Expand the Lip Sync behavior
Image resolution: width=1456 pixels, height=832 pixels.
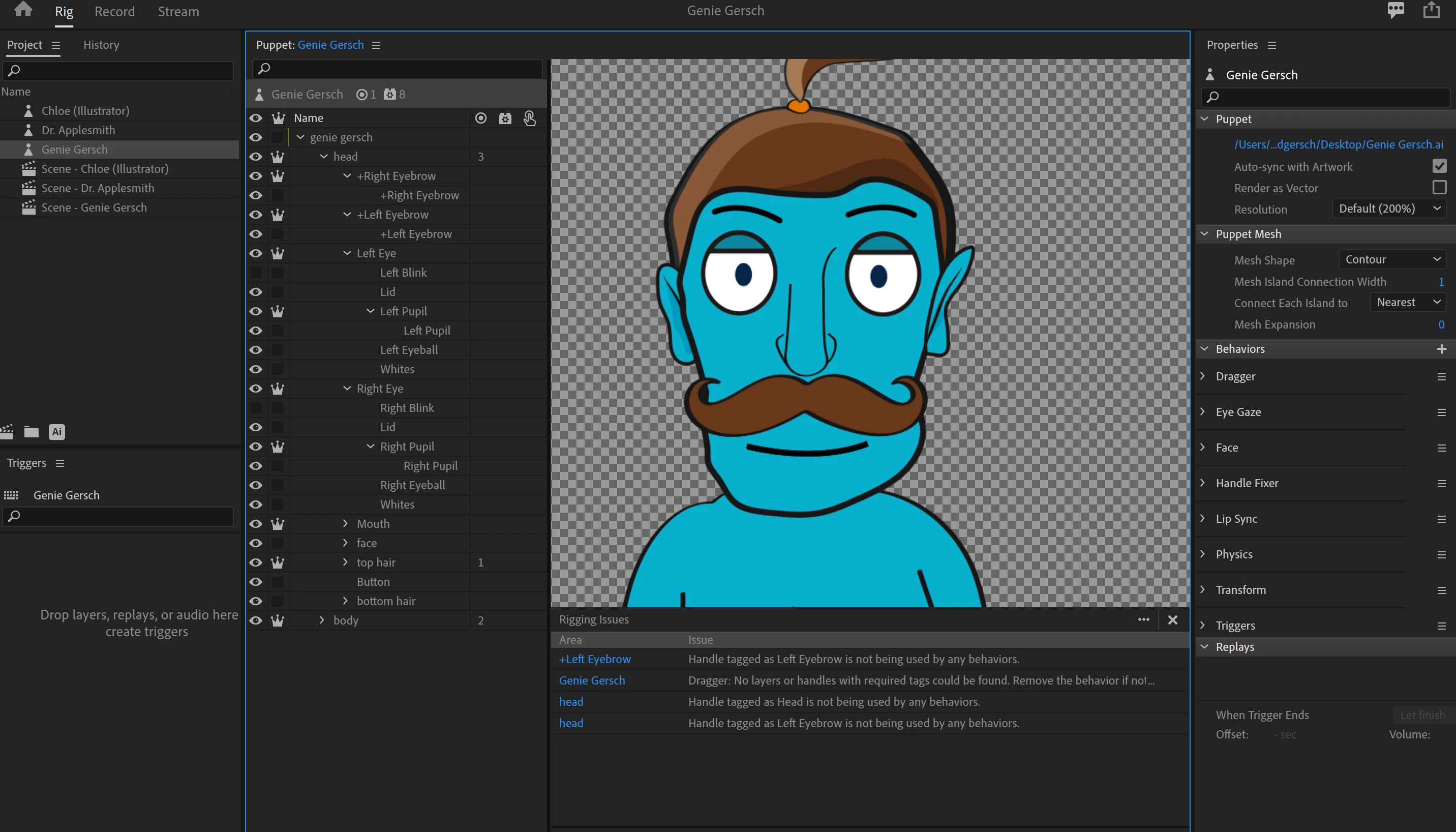tap(1202, 518)
